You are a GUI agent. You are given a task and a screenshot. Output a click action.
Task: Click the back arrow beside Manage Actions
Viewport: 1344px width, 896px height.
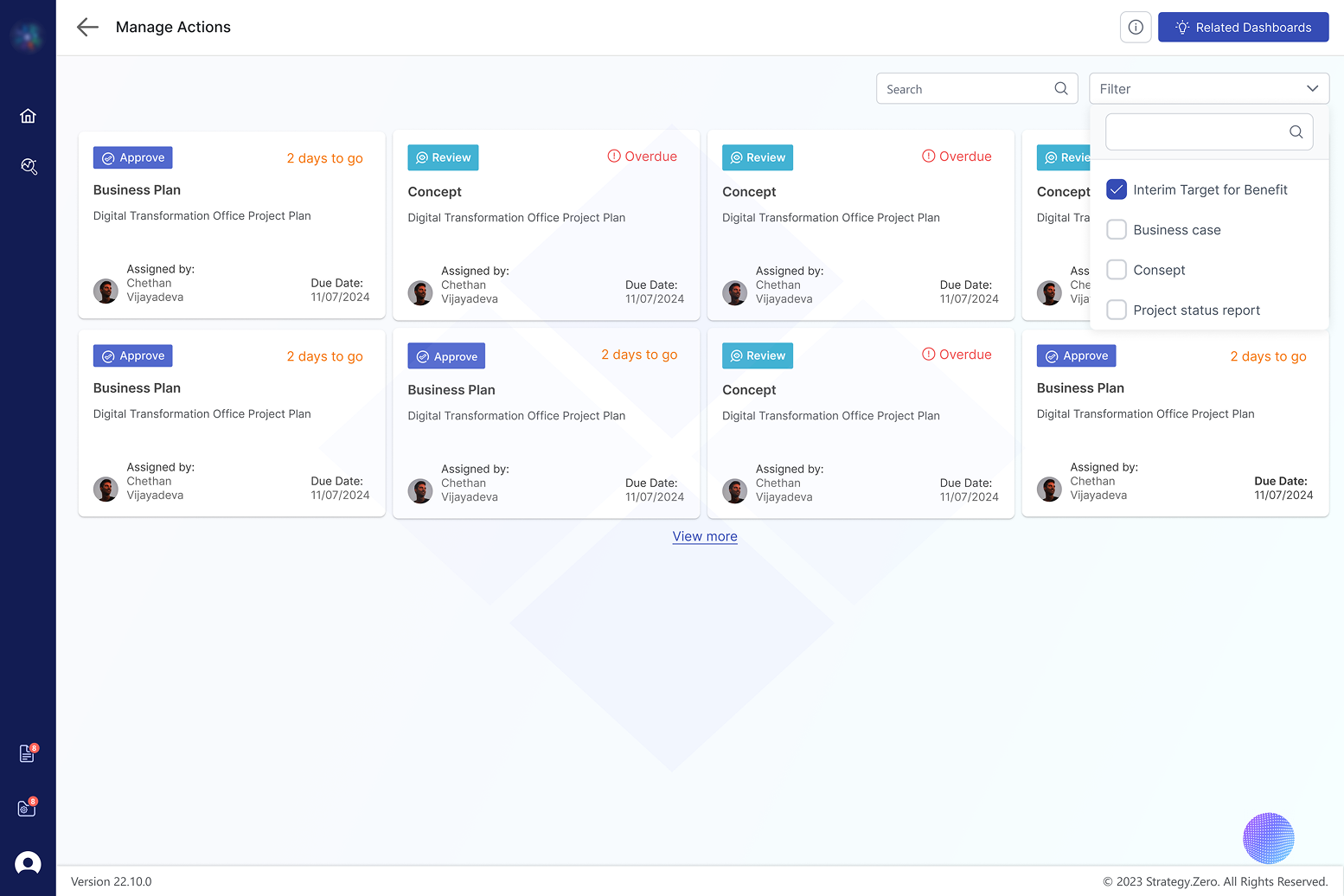point(87,27)
